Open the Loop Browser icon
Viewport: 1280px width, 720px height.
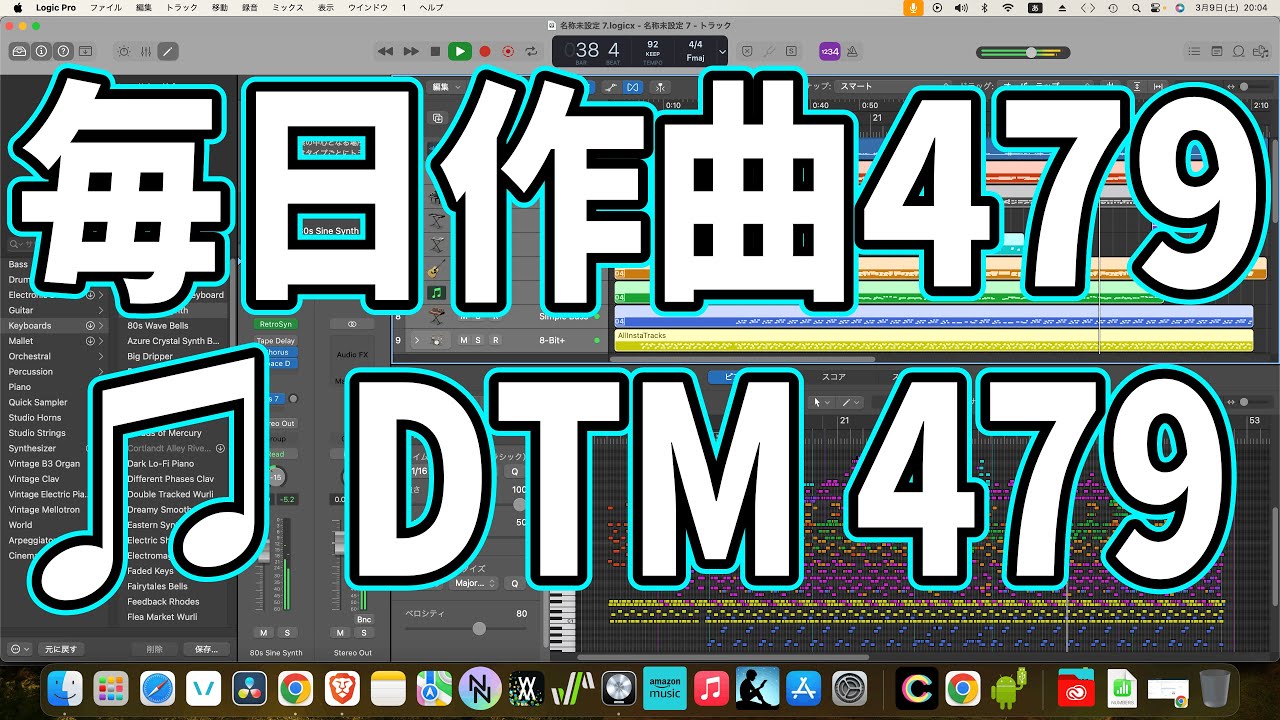tap(1239, 51)
